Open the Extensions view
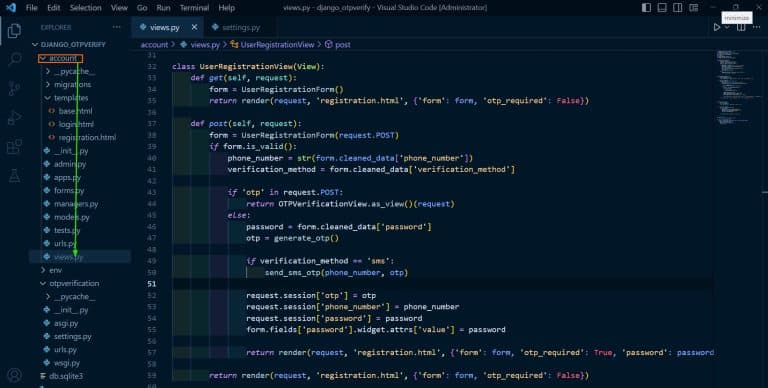This screenshot has width=768, height=388. click(x=14, y=146)
